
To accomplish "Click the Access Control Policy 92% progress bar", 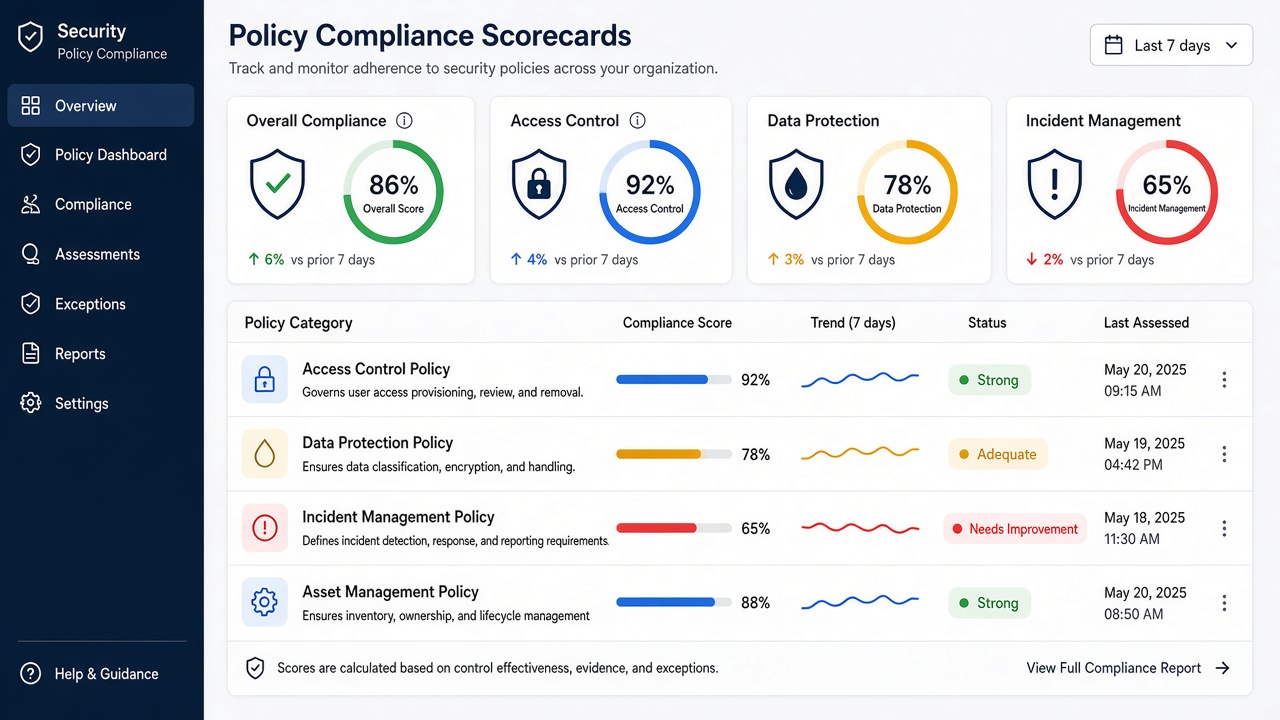I will 673,380.
